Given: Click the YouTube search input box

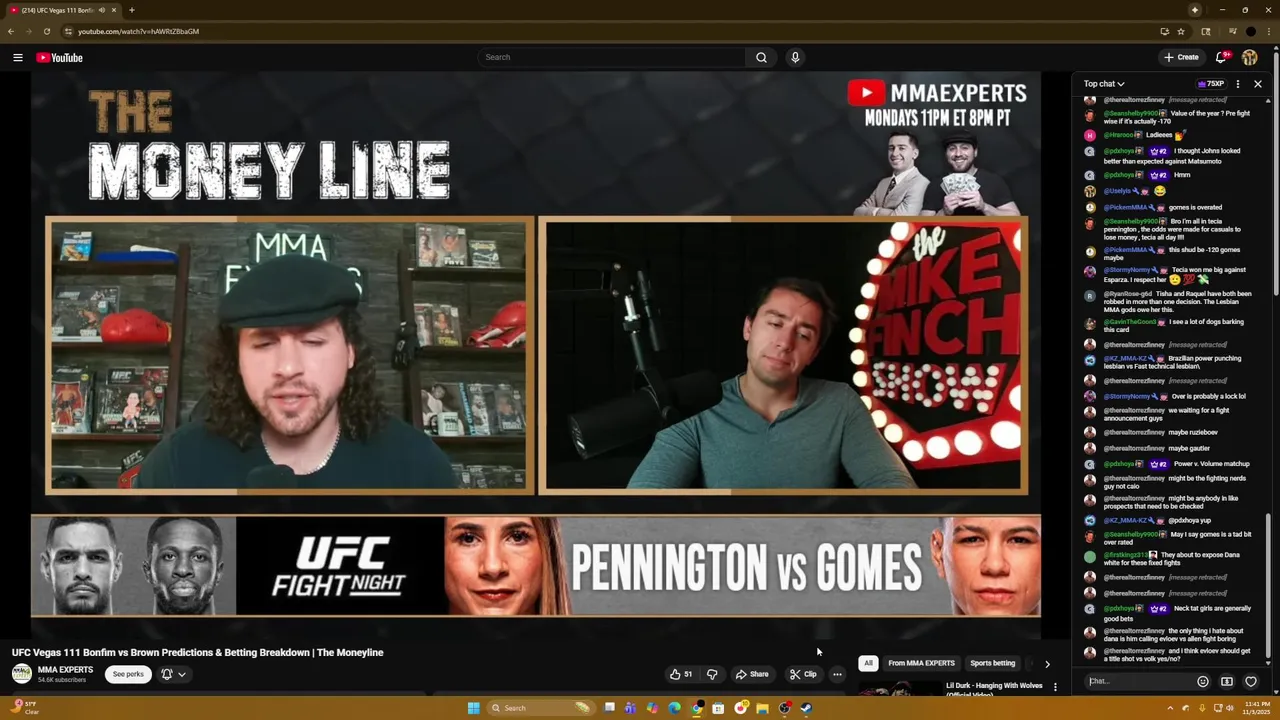Looking at the screenshot, I should point(611,57).
